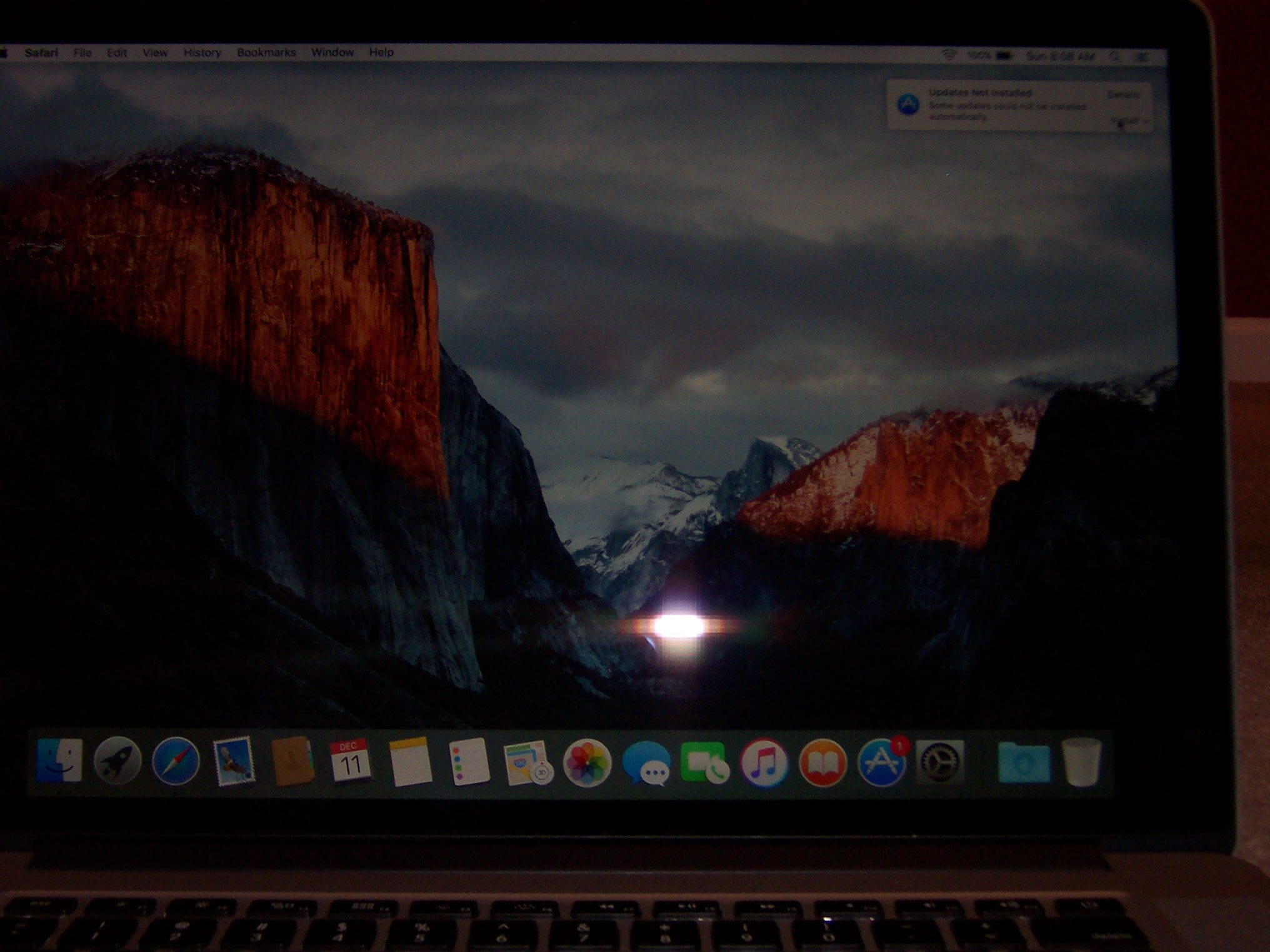Open the Safari application menu
This screenshot has width=1270, height=952.
coord(41,52)
